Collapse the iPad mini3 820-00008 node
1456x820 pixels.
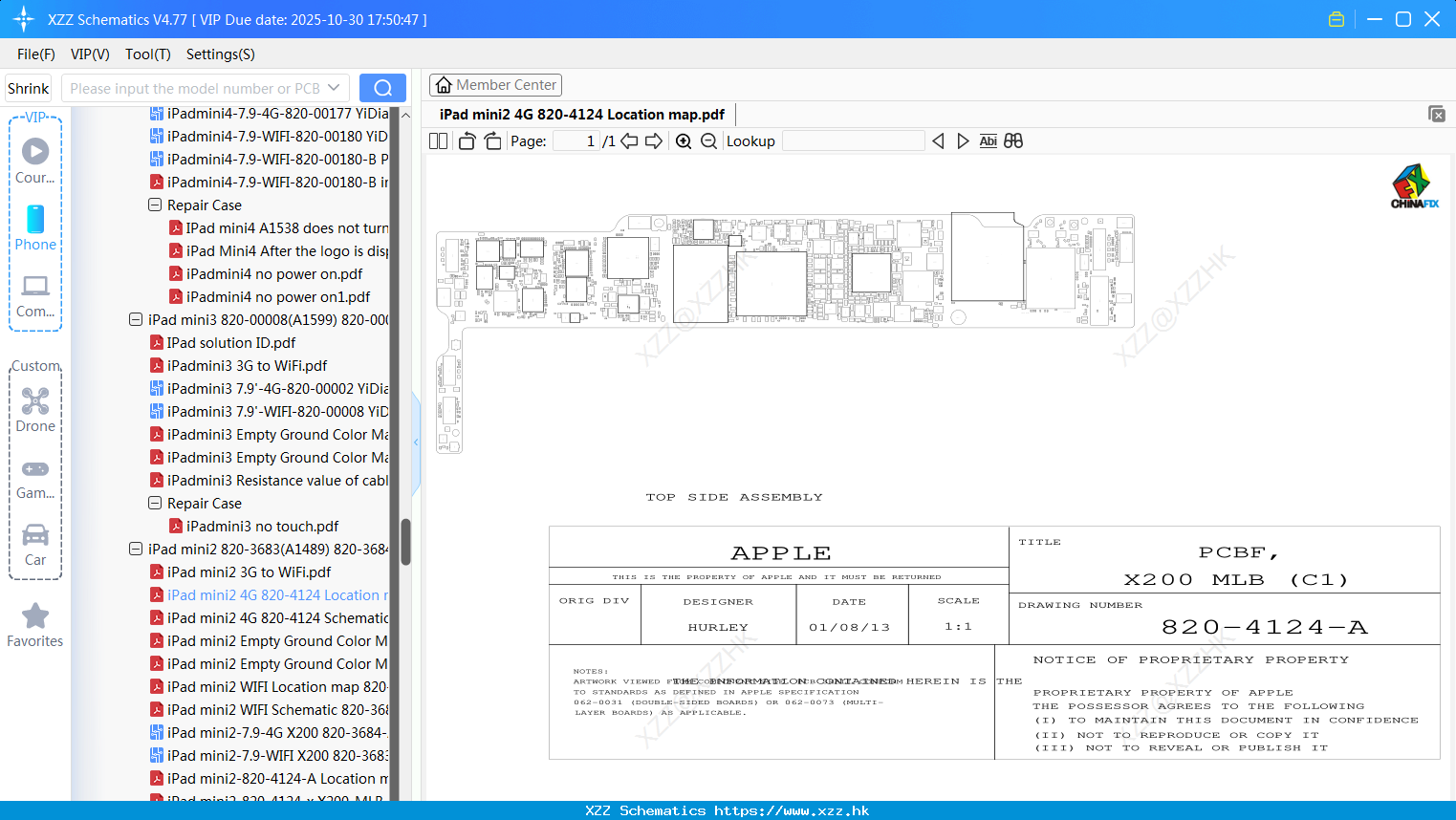136,319
